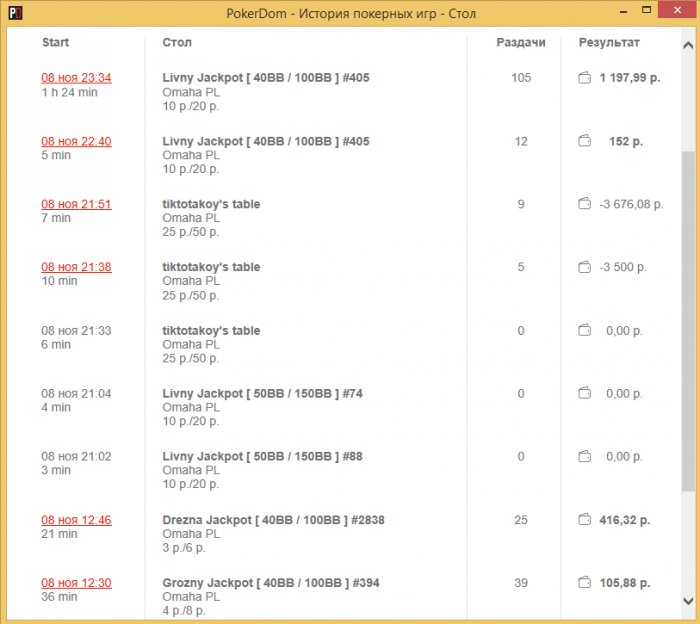Open the 08 ноя 12:46 Drezna session

point(76,520)
